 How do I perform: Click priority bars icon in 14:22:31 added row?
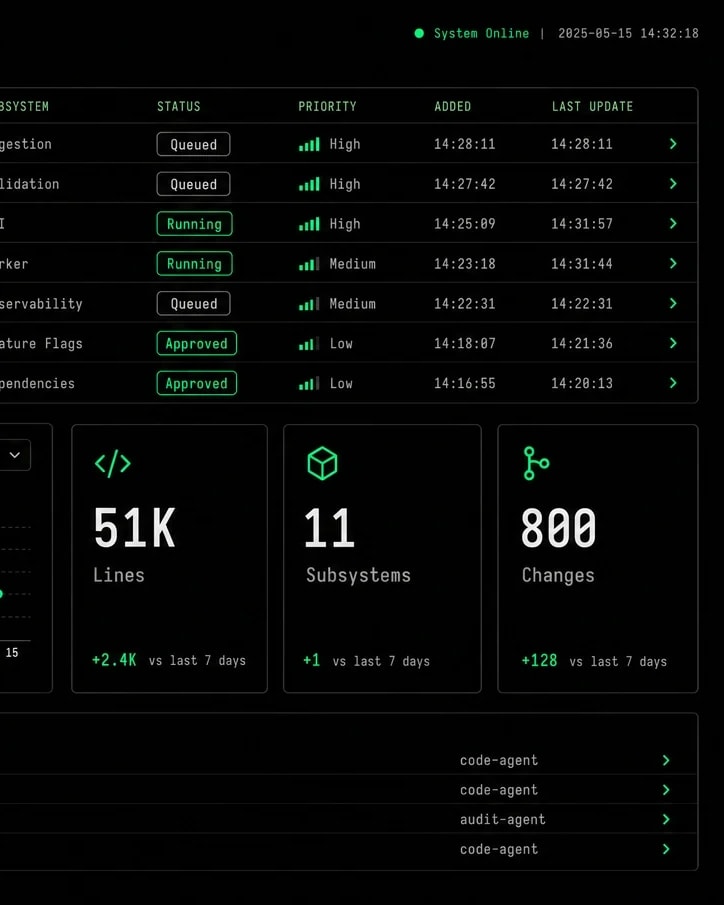point(309,304)
